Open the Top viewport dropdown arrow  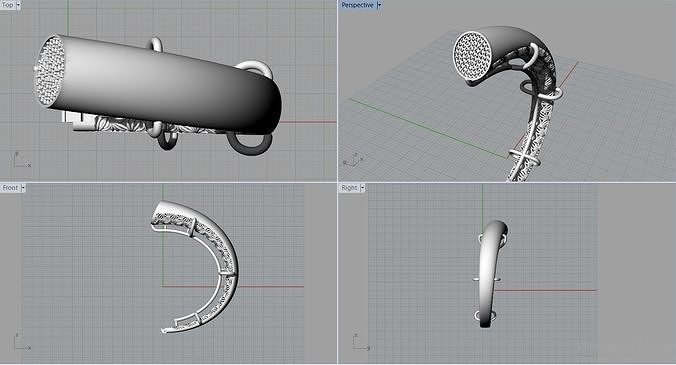click(19, 5)
